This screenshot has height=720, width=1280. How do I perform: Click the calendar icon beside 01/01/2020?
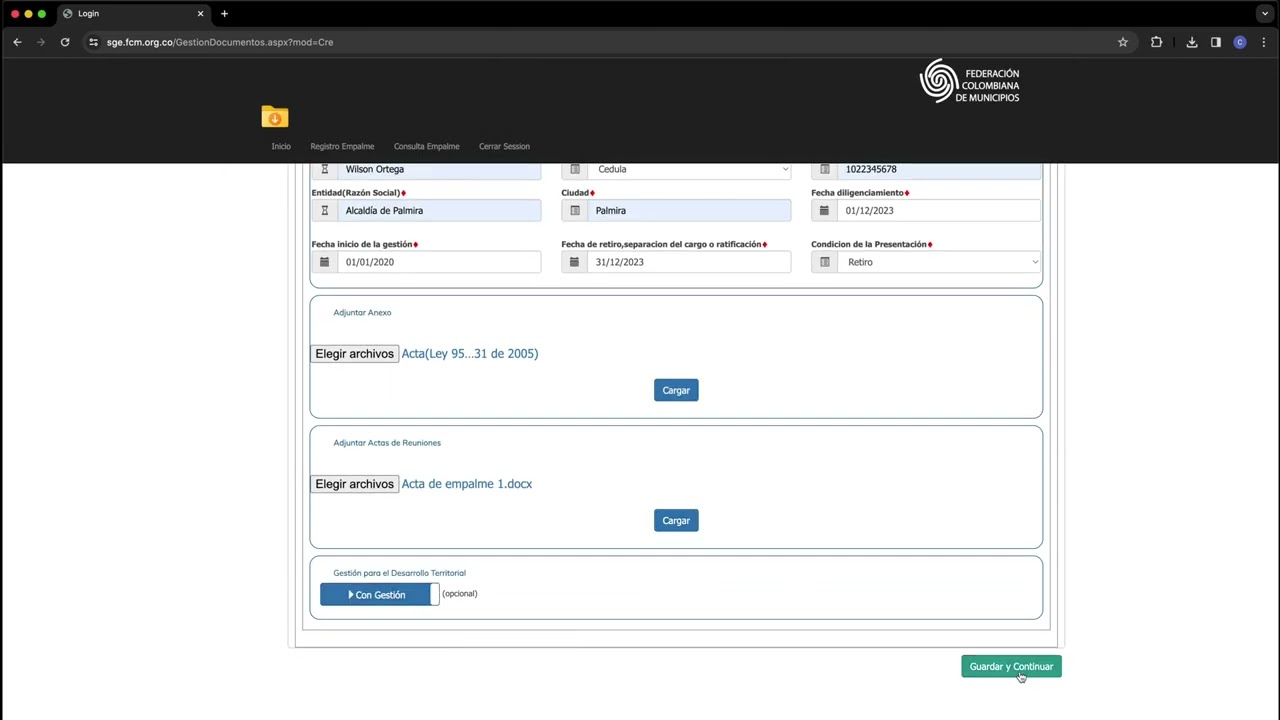[324, 262]
